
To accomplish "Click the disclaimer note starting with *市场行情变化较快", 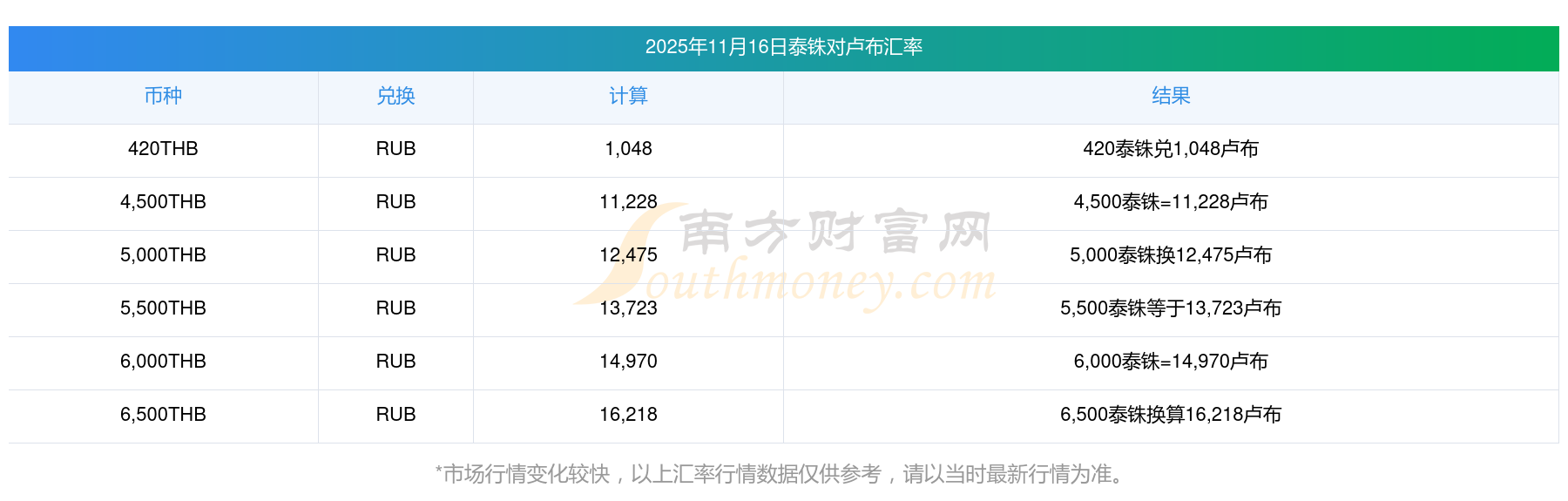I will pyautogui.click(x=782, y=474).
